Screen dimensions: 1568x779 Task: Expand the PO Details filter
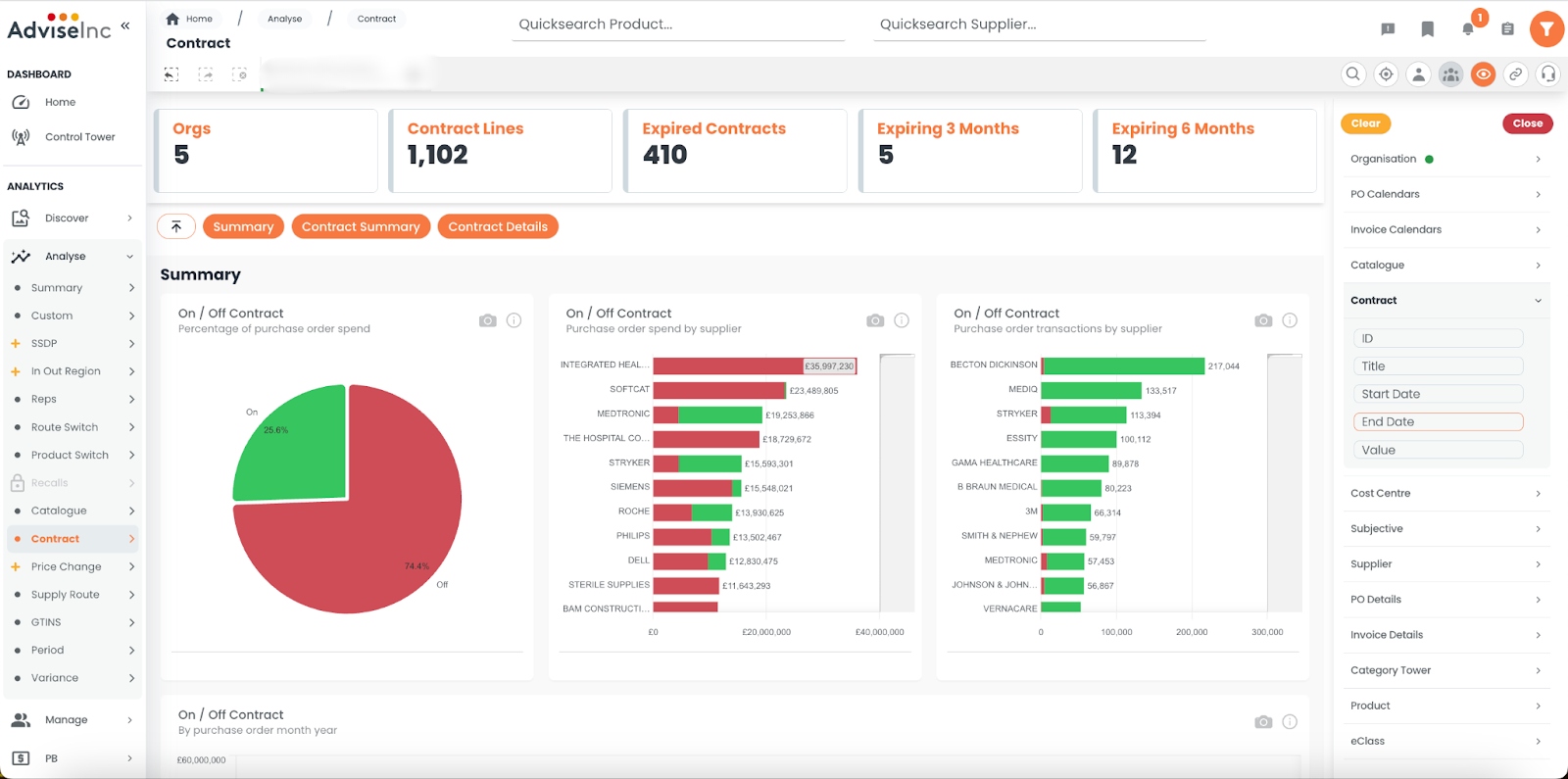click(x=1445, y=599)
